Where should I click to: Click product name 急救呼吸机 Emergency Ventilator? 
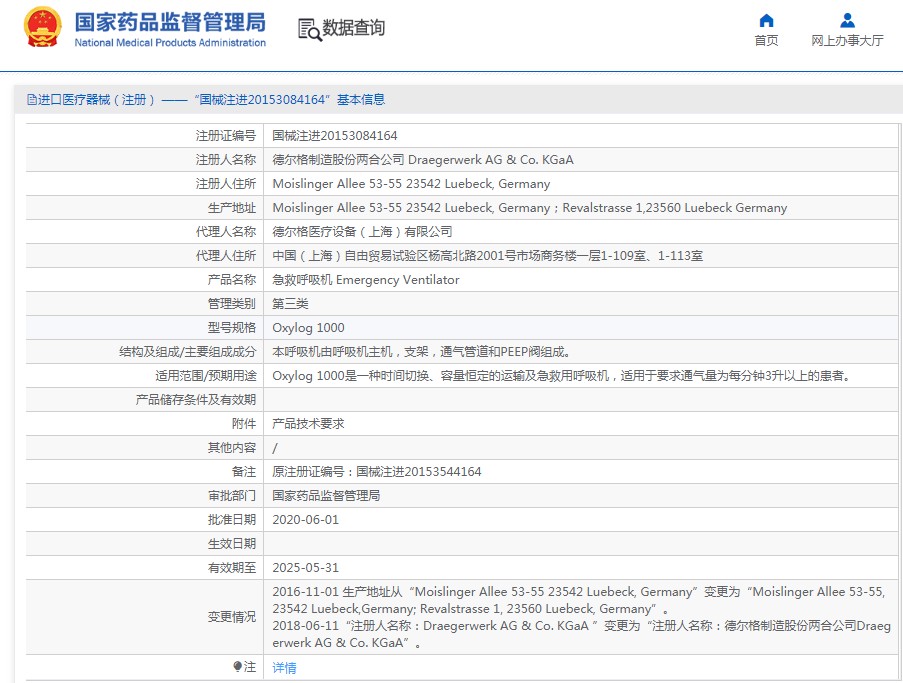tap(366, 280)
